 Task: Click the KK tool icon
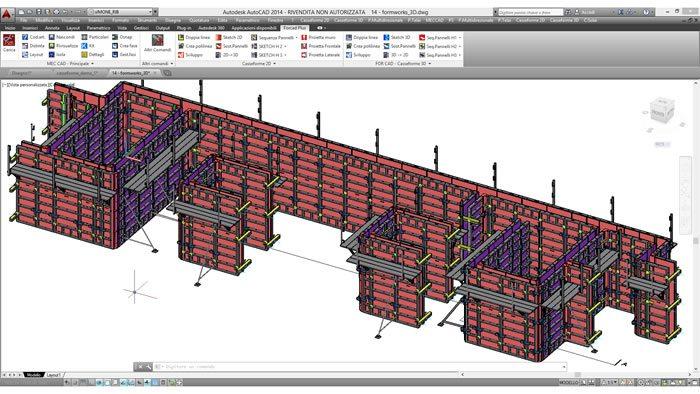88,46
